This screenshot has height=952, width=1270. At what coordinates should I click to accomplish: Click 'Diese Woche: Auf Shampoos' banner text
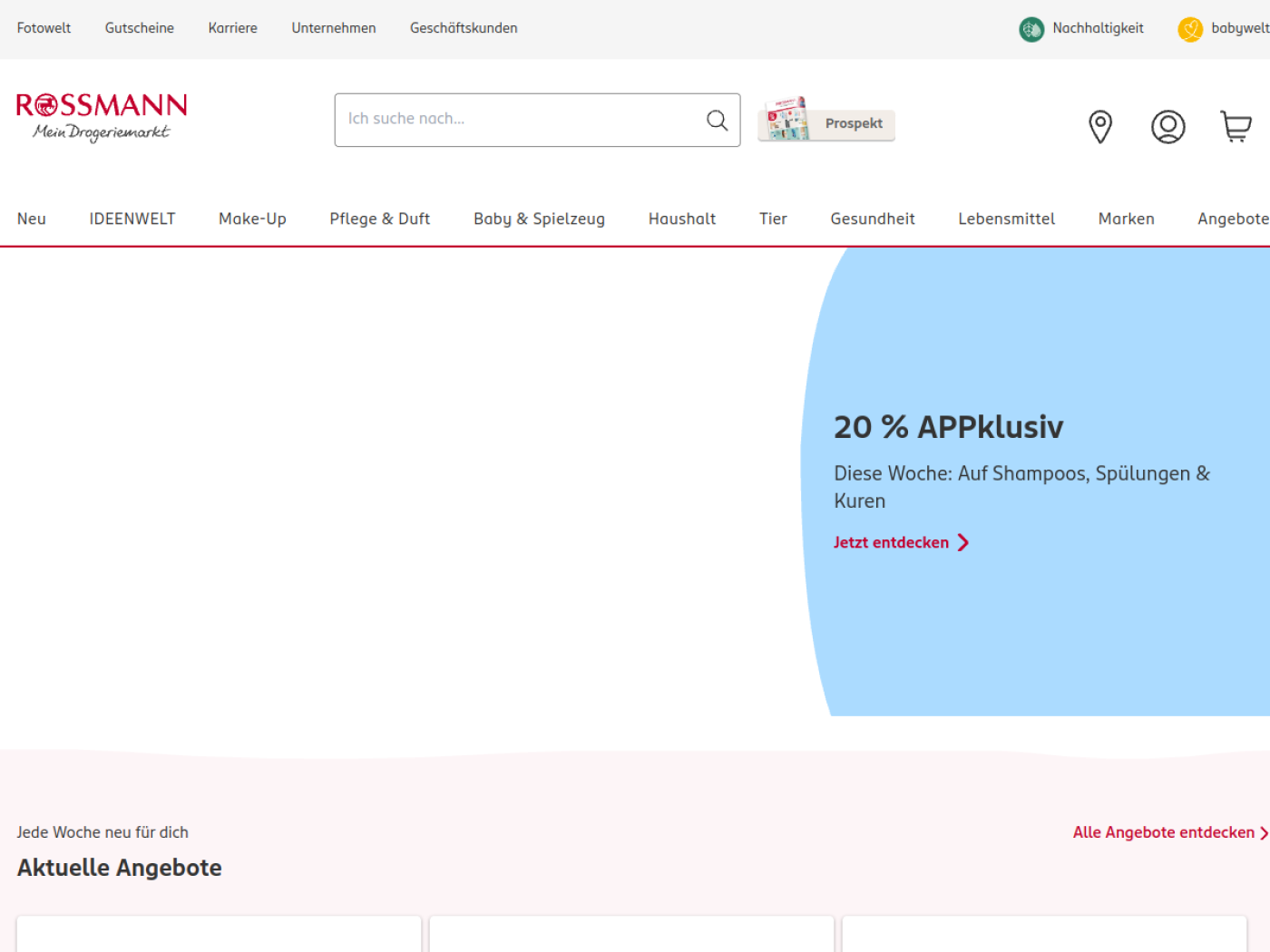[1022, 487]
